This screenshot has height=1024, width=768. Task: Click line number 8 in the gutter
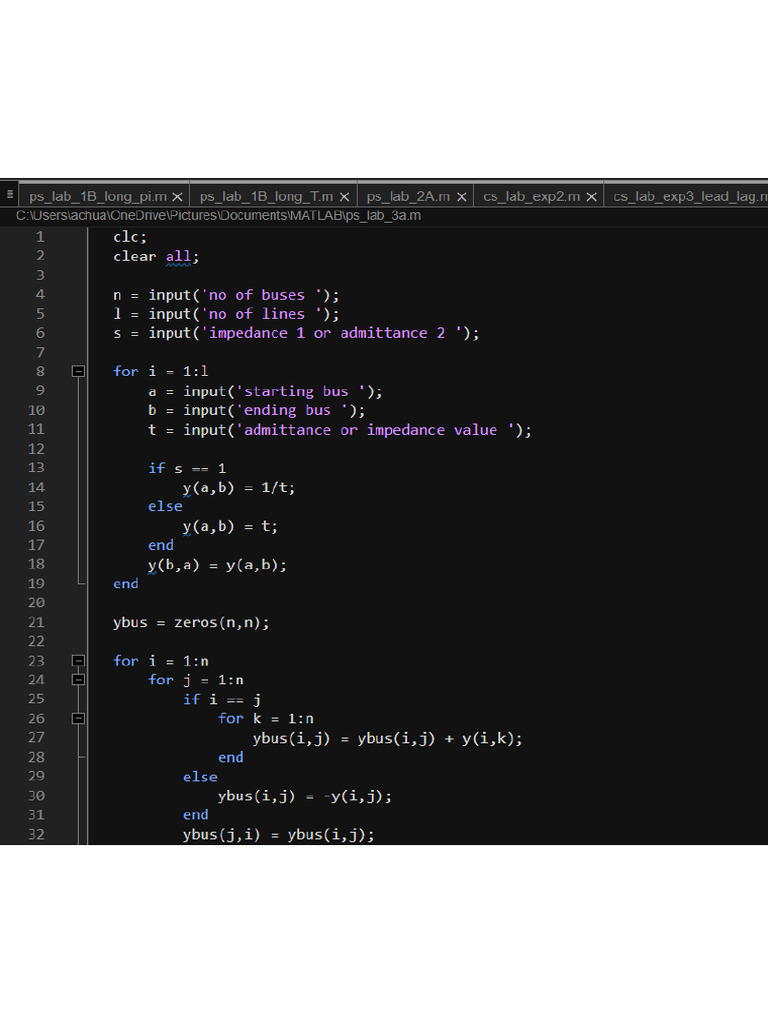(40, 372)
